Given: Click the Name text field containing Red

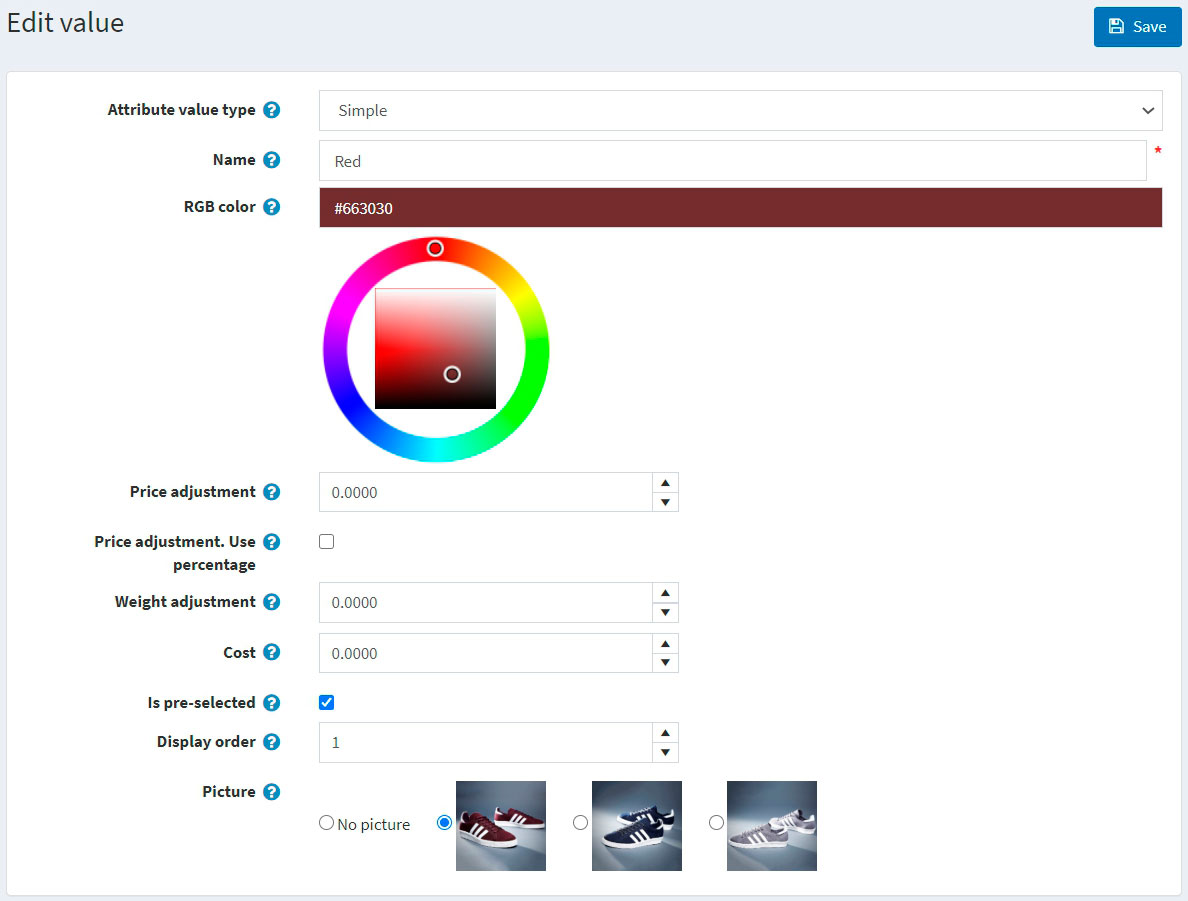Looking at the screenshot, I should [x=732, y=161].
